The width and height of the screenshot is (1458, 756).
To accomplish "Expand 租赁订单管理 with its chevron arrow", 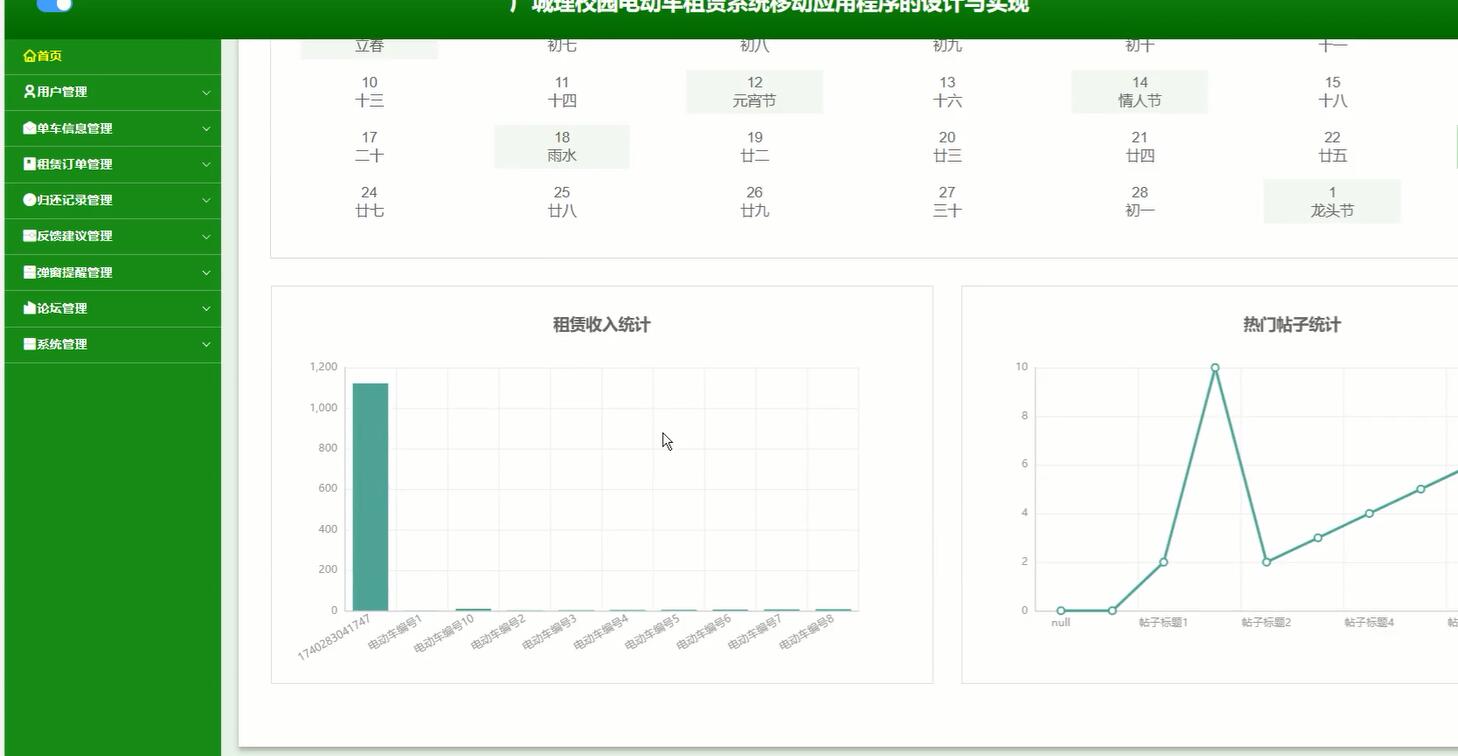I will coord(206,164).
